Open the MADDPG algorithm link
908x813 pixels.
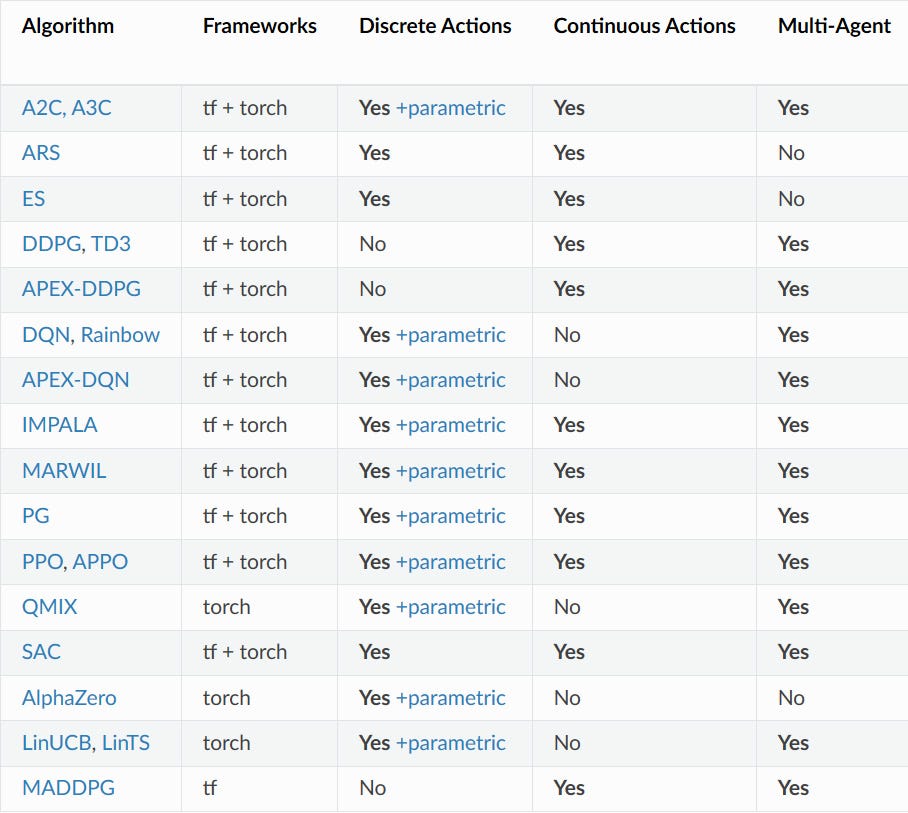click(68, 788)
